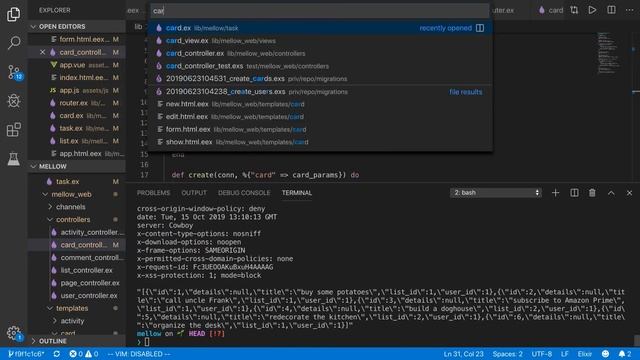Screen dimensions: 640x360
Task: Open the terminal selector 2: bash dropdown
Action: coord(496,193)
